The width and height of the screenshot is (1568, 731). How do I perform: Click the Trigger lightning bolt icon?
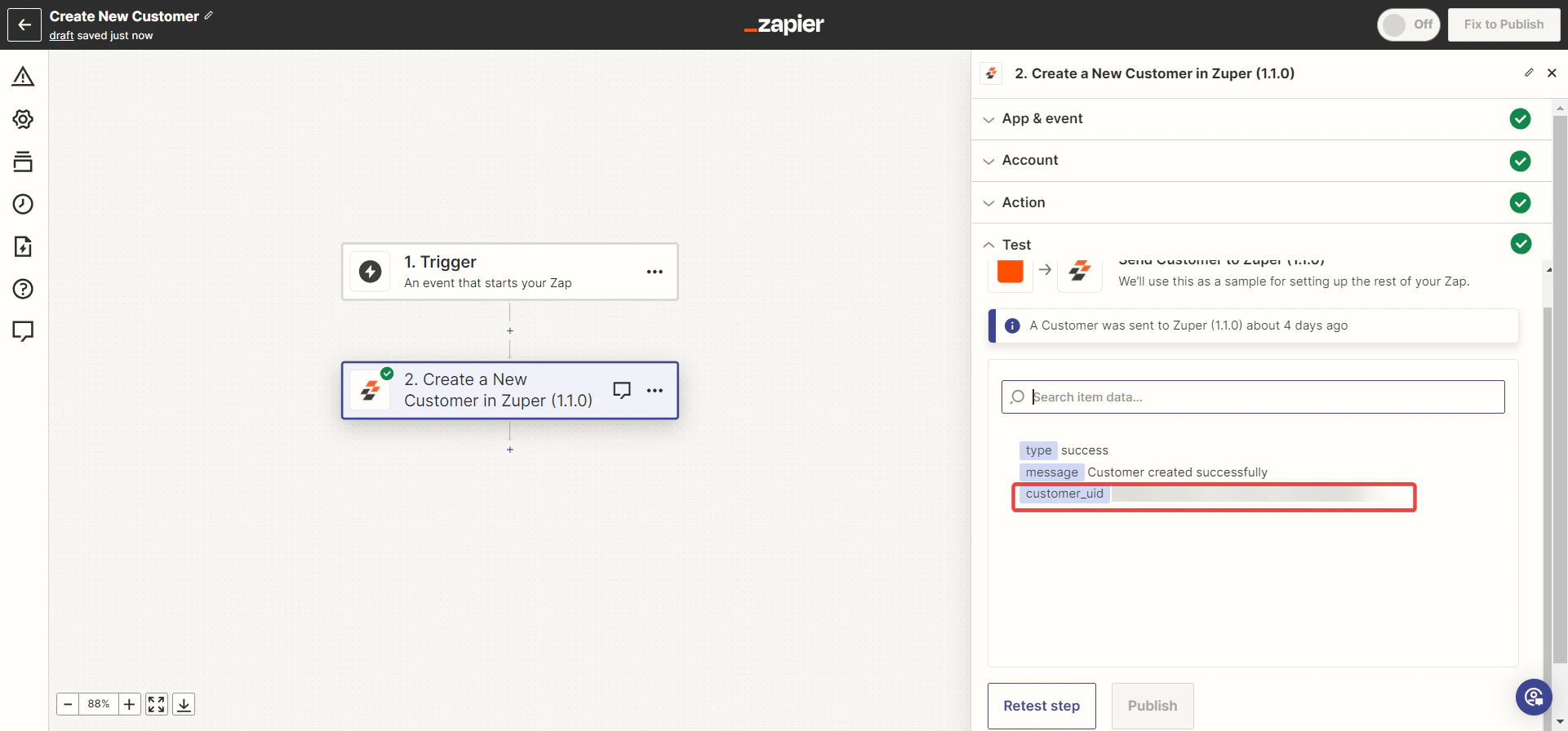[x=371, y=272]
